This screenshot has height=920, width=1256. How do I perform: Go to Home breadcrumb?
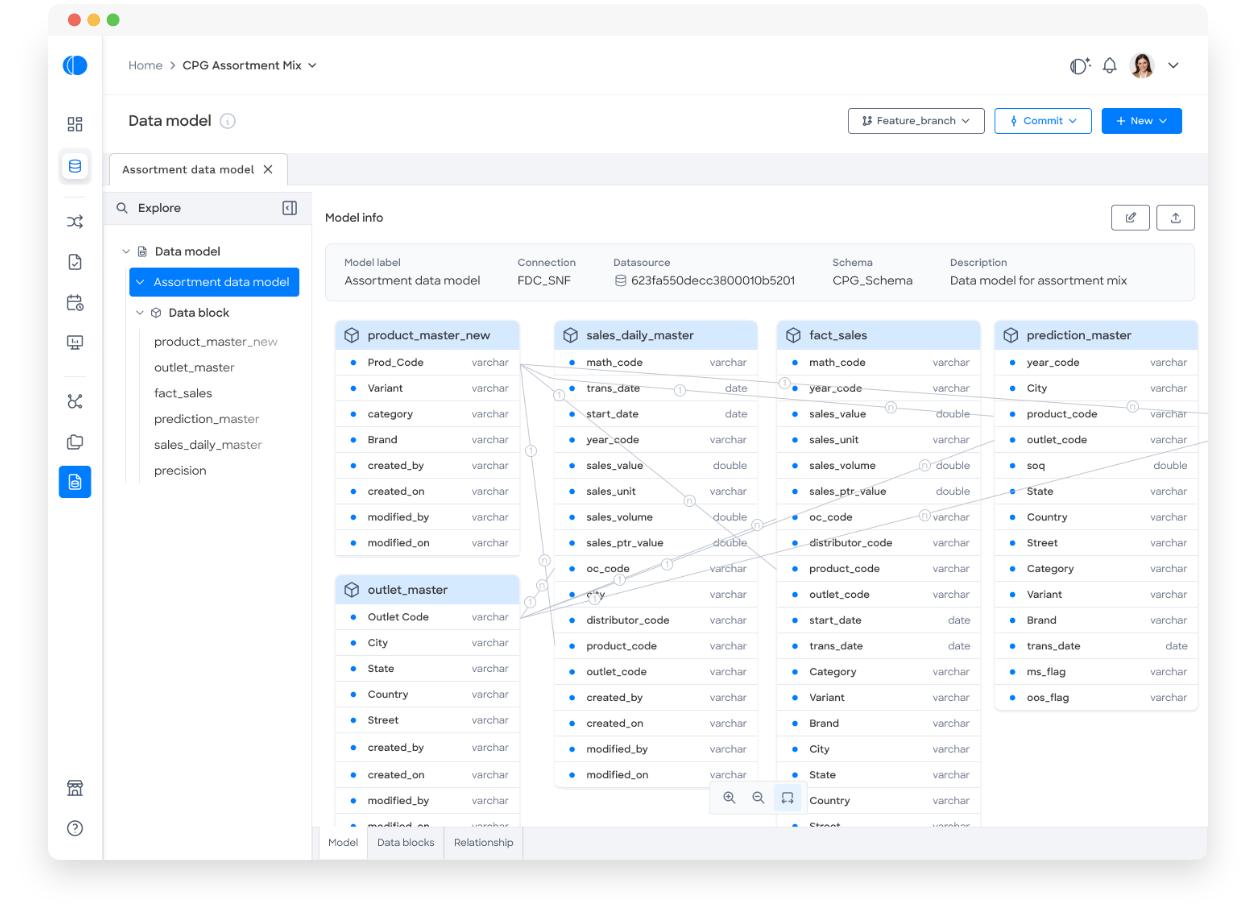pyautogui.click(x=145, y=65)
